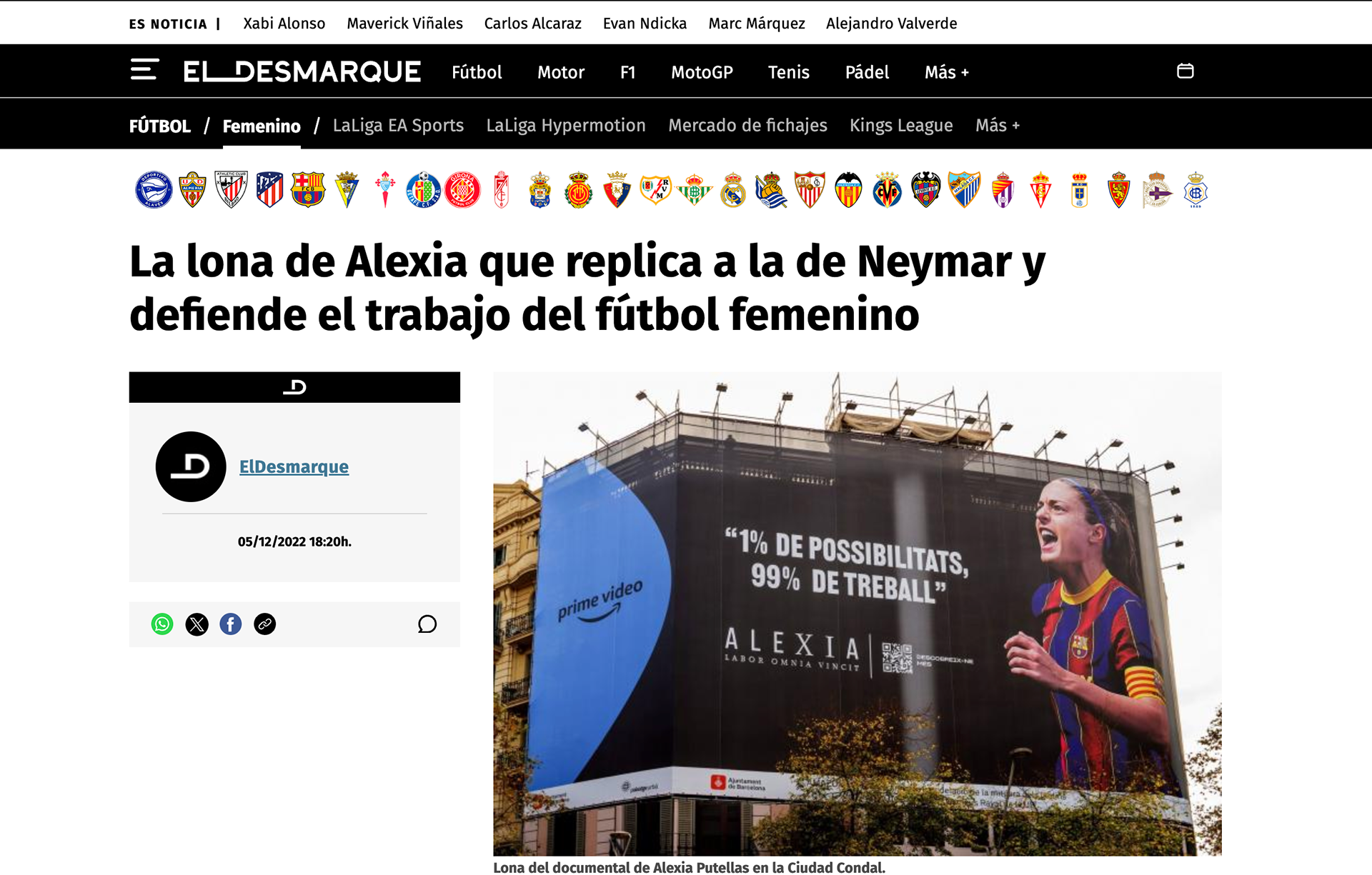Open the RCD Mallorca crest
1372x875 pixels.
tap(578, 190)
